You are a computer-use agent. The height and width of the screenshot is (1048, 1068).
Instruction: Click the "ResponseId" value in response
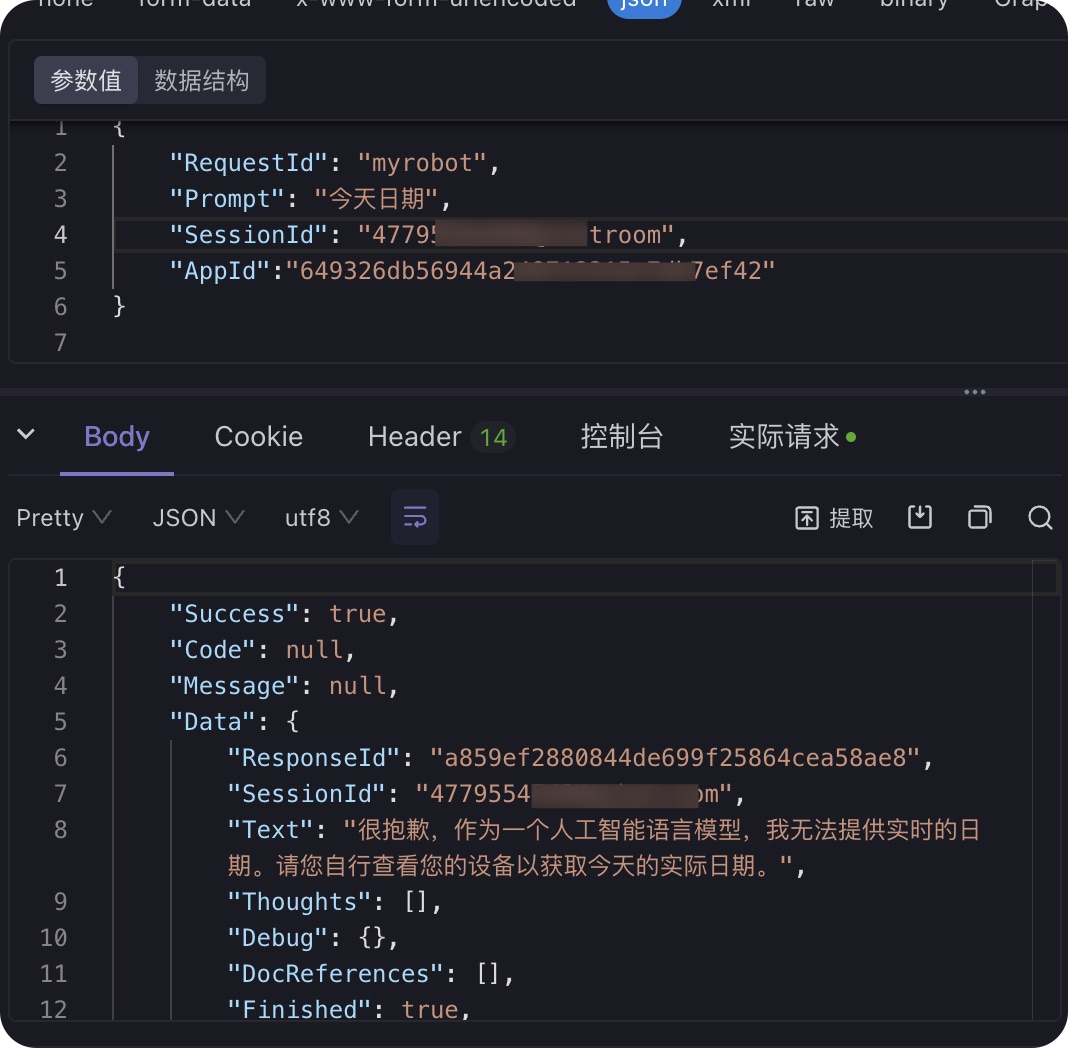click(675, 758)
